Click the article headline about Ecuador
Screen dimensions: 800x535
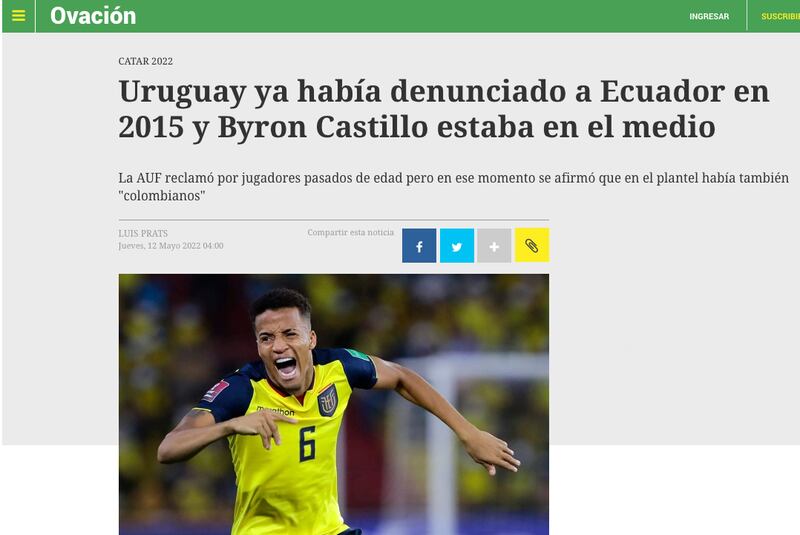point(444,109)
